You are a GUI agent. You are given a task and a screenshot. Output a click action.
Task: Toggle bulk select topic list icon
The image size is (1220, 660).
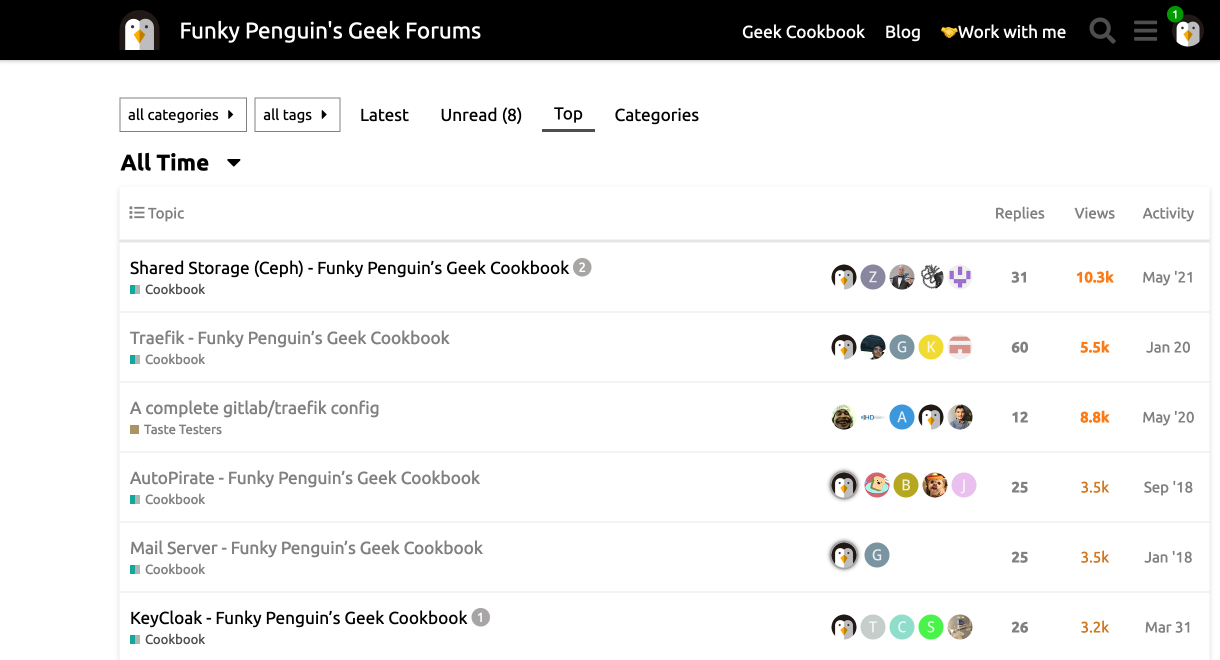click(x=137, y=213)
